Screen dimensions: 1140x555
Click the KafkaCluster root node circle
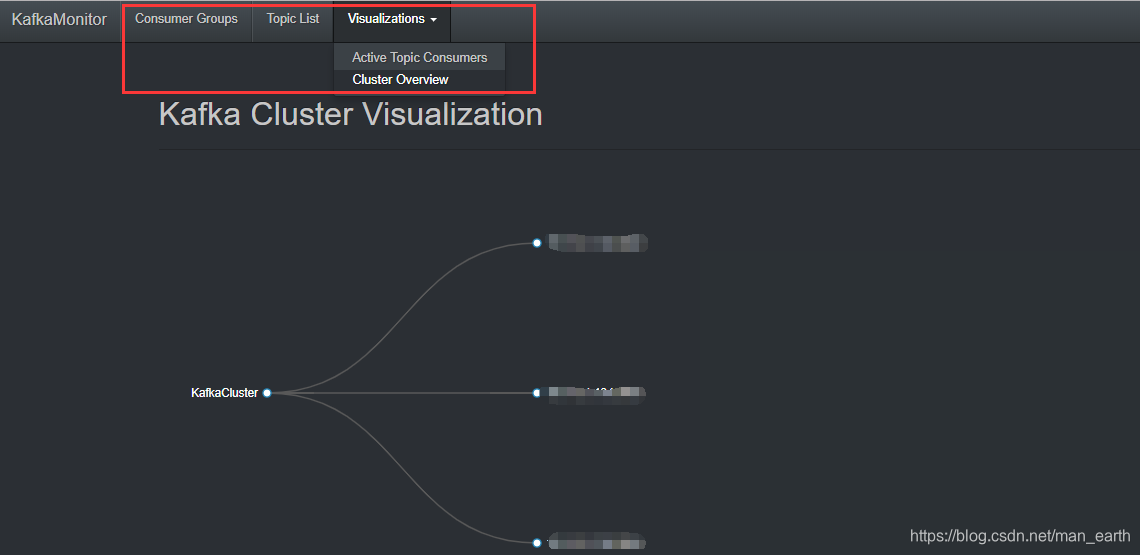[x=267, y=393]
